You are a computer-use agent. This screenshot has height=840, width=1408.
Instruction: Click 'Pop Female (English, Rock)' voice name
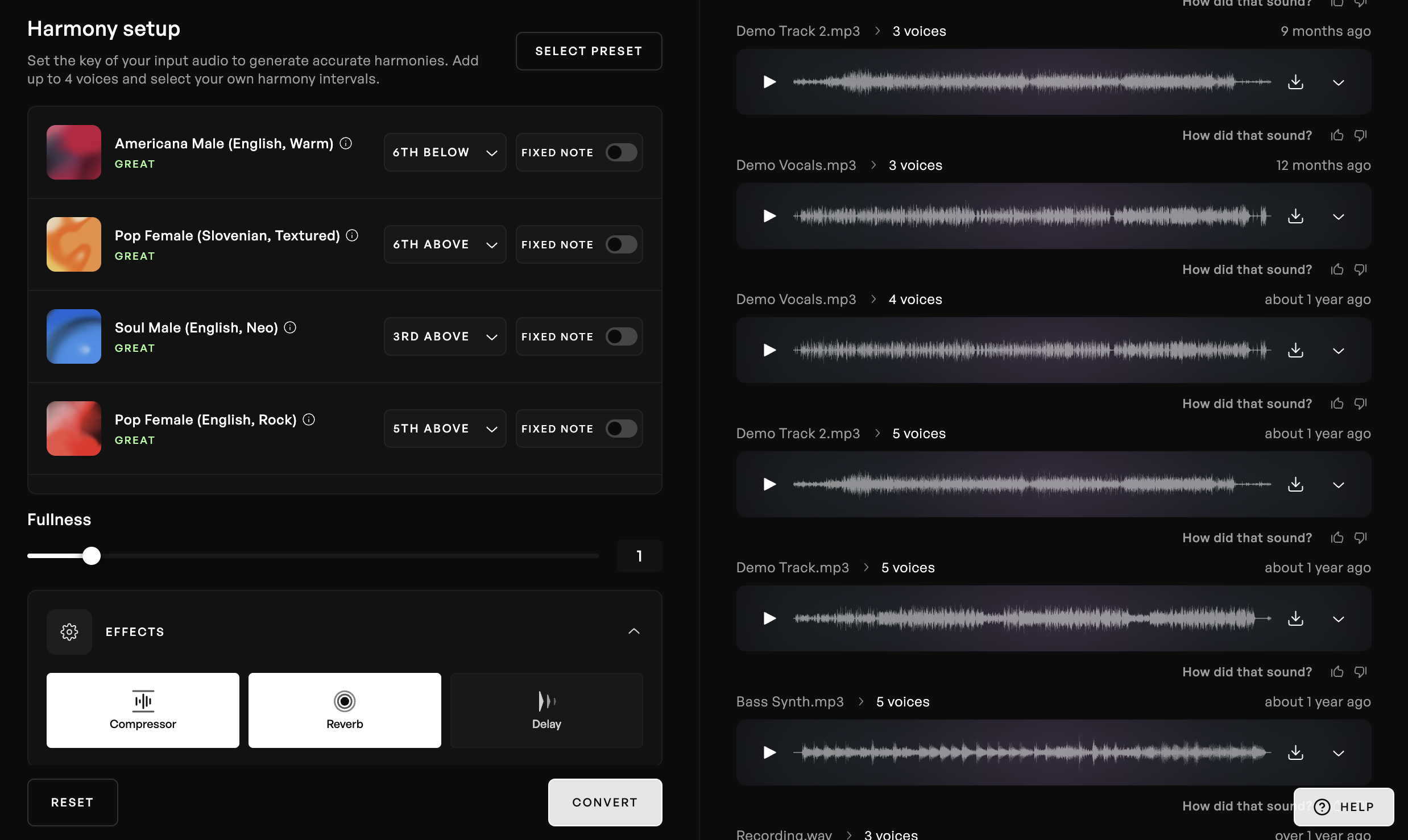(205, 420)
